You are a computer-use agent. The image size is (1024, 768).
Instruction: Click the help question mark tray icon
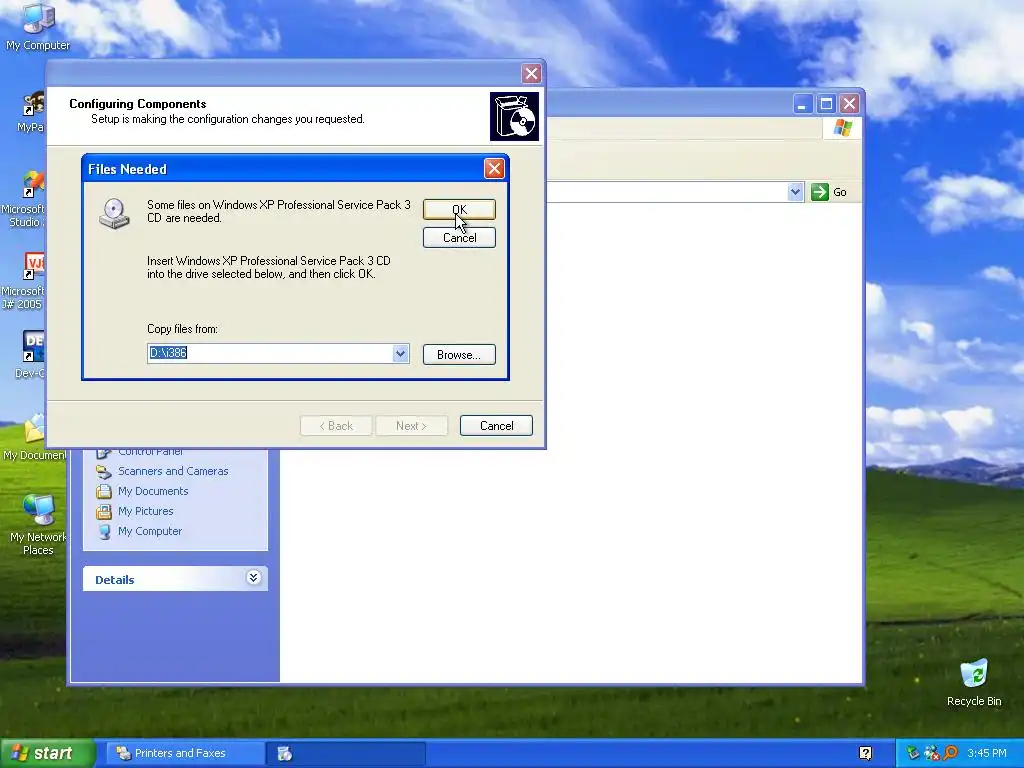865,753
